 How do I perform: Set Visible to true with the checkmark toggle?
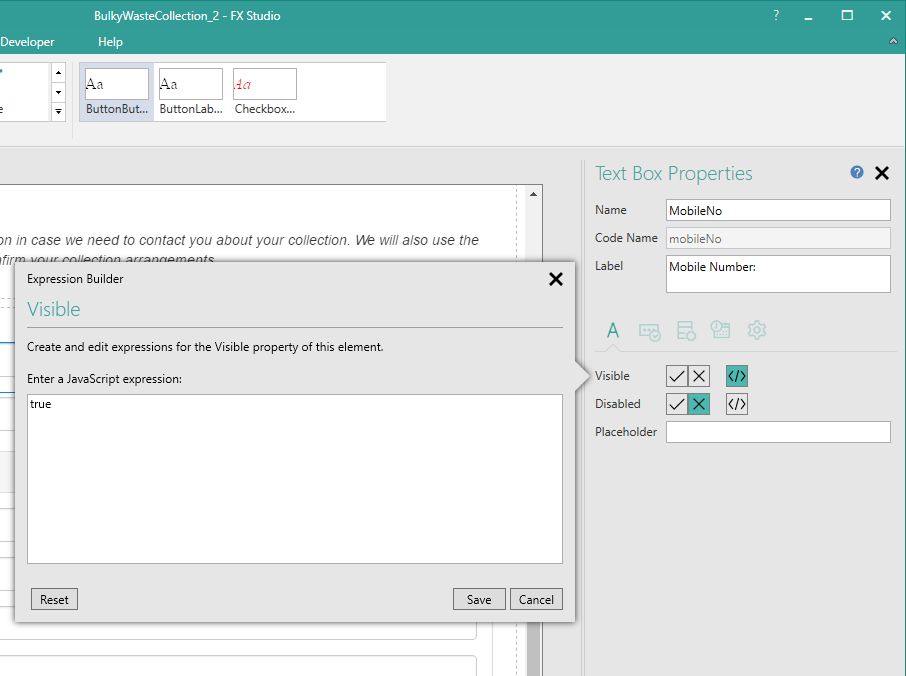pyautogui.click(x=675, y=375)
